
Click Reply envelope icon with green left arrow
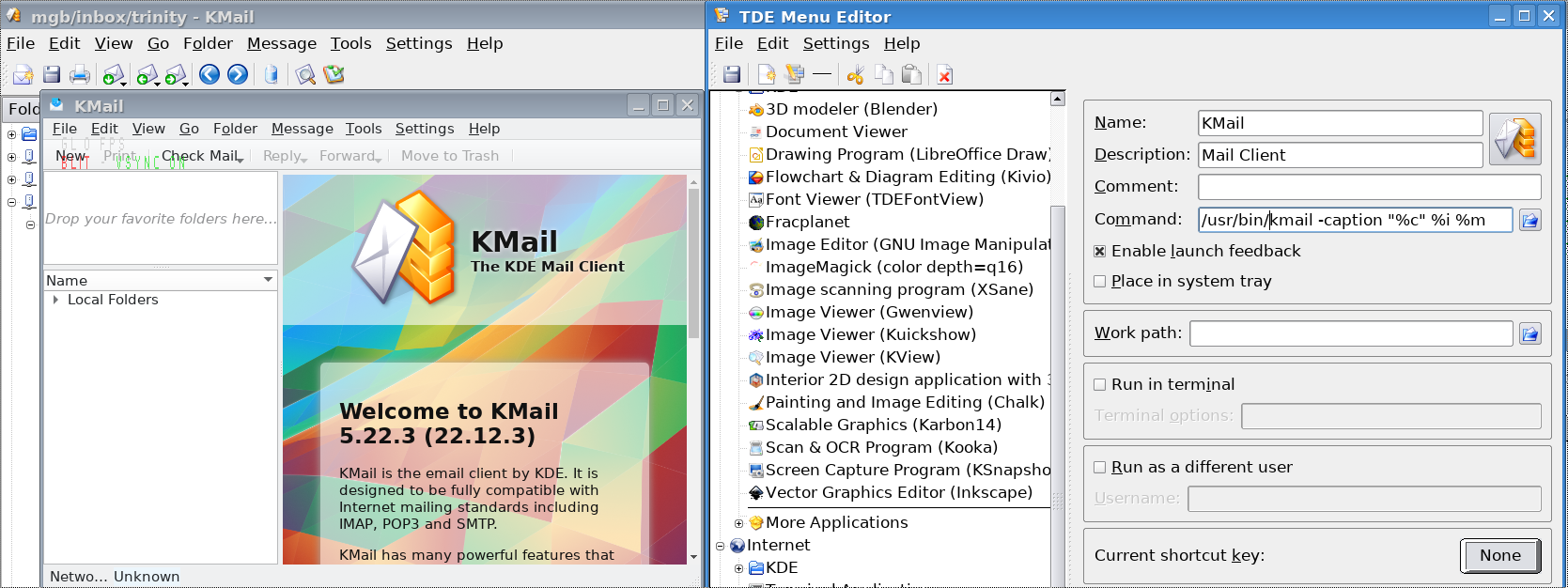147,75
